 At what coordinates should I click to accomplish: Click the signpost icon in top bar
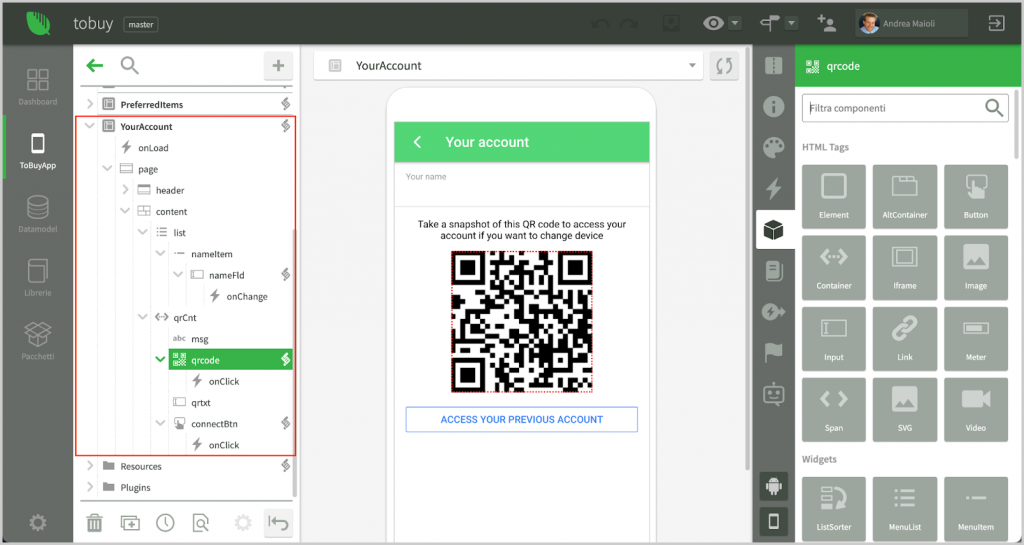[769, 23]
